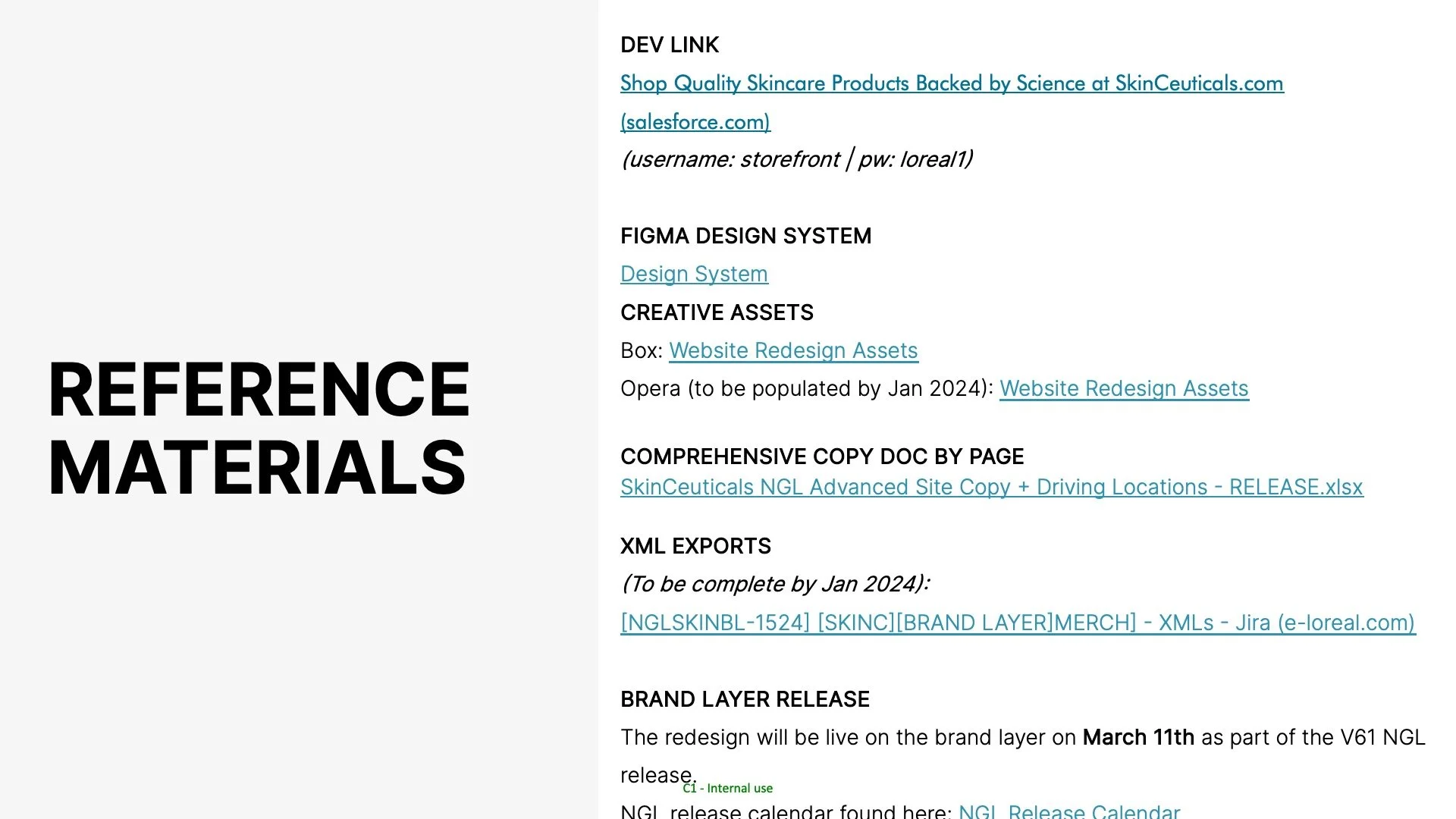Open the Opera Website Redesign Assets link

(1123, 388)
